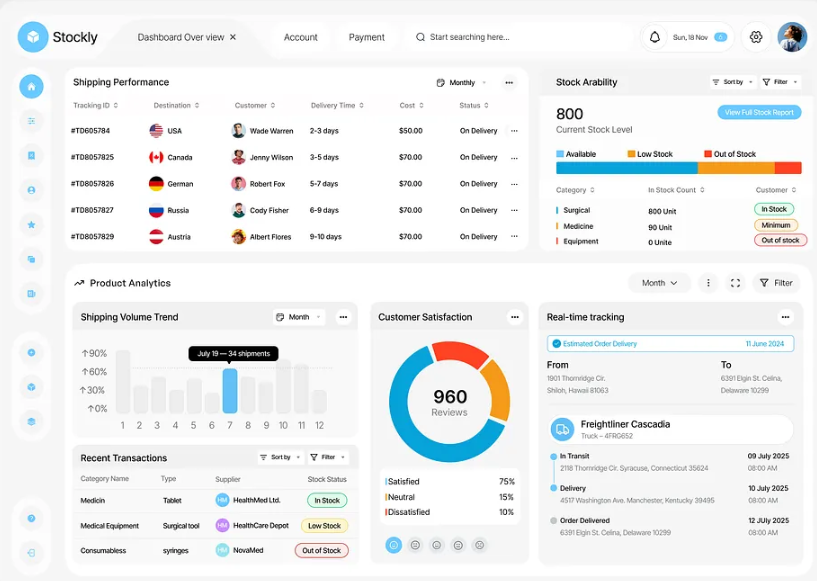Screen dimensions: 817x581
Task: Click the Freightliner Cascadia truck card
Action: tap(671, 429)
